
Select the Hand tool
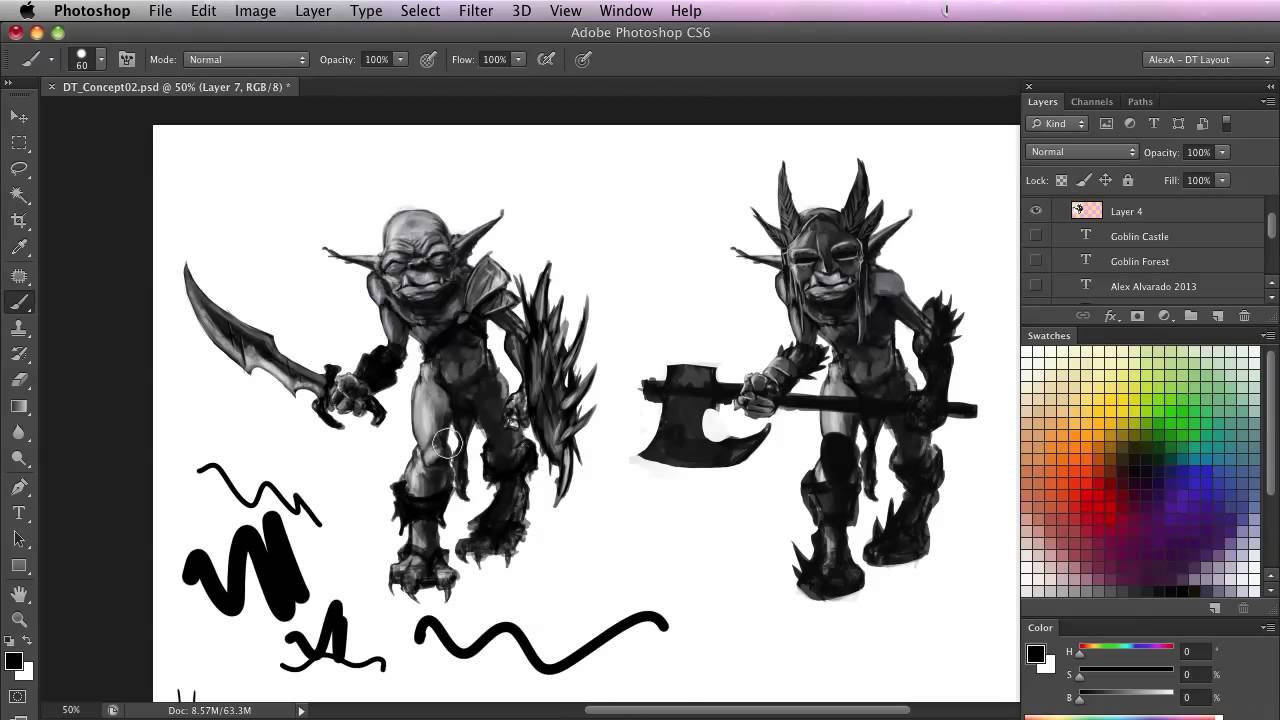[19, 594]
